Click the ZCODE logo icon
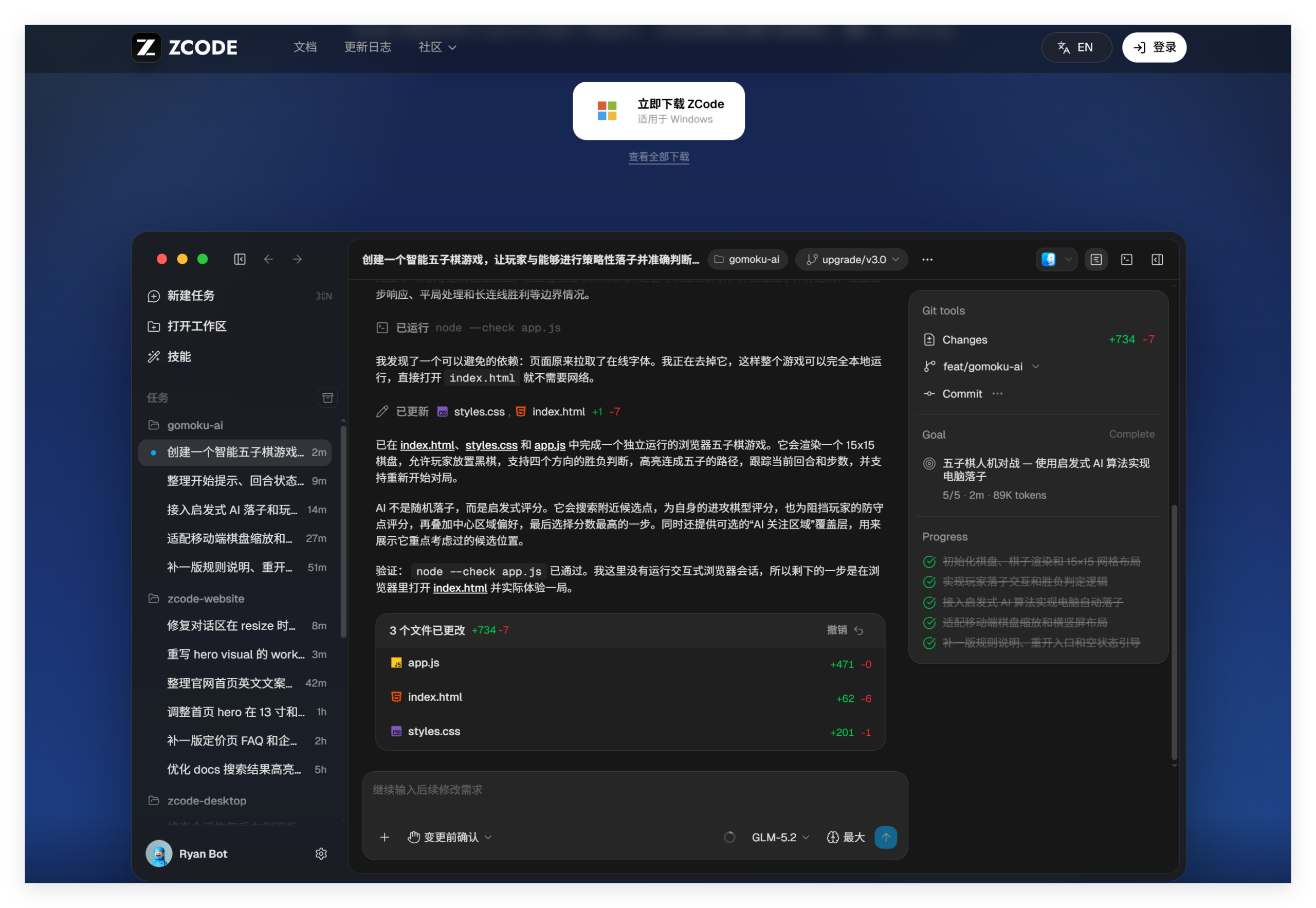This screenshot has height=908, width=1316. click(146, 47)
